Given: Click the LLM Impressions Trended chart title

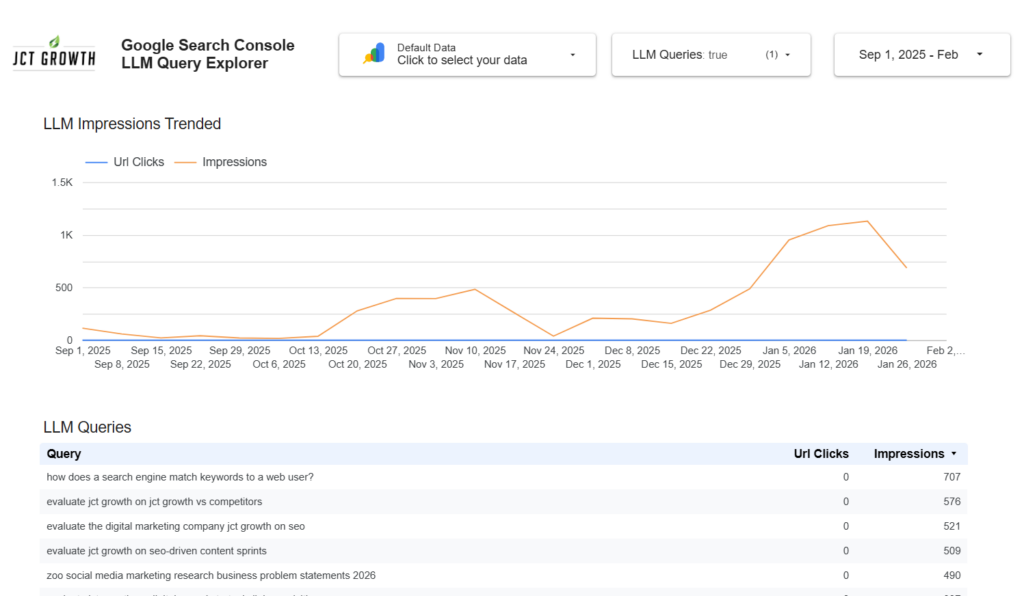Looking at the screenshot, I should point(132,124).
